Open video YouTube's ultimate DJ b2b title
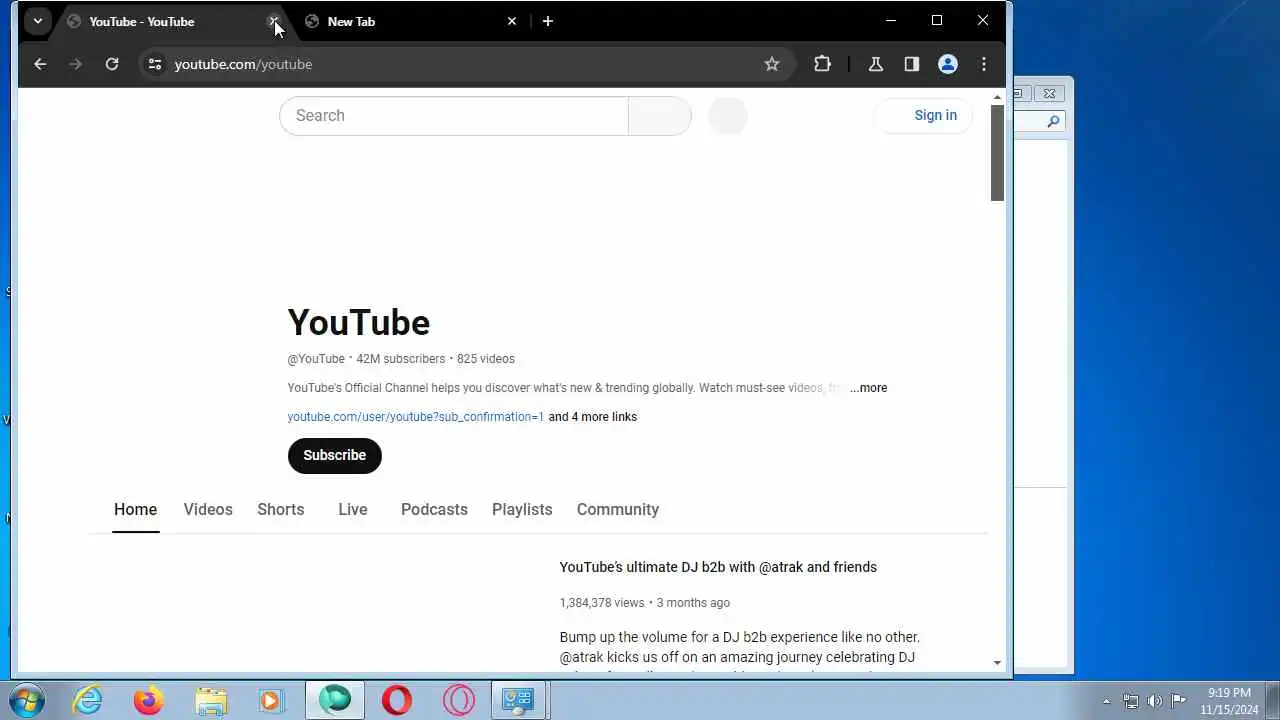 tap(718, 567)
